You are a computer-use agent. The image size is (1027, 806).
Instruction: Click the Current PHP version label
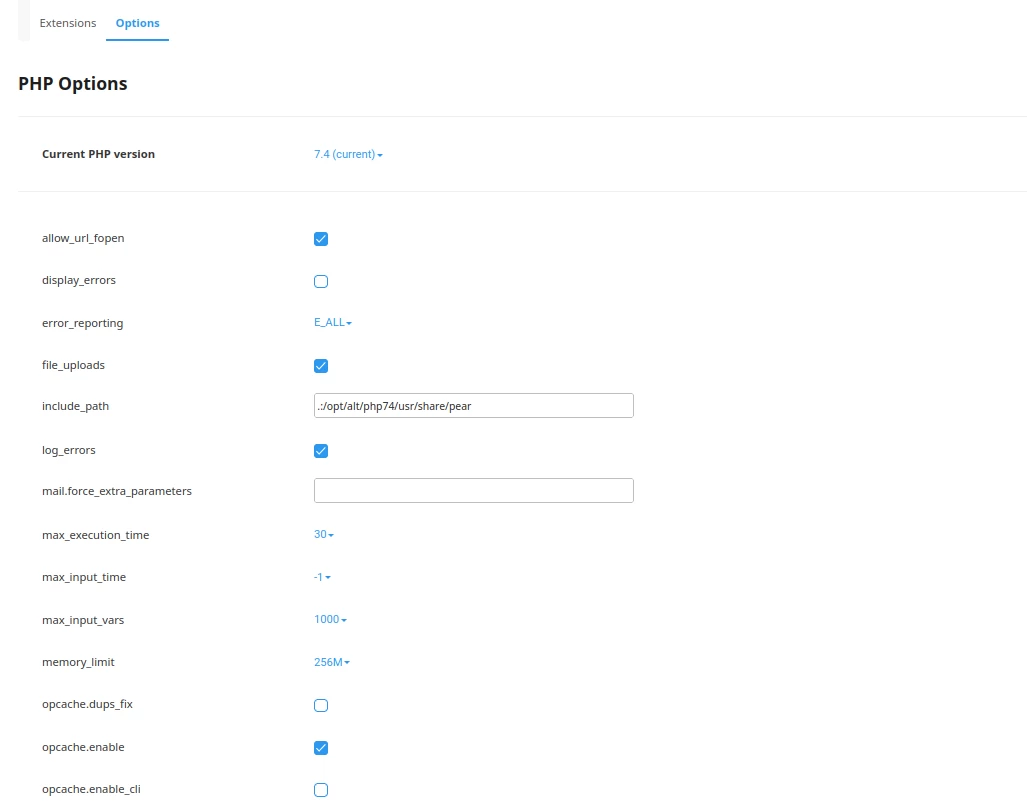click(x=98, y=154)
